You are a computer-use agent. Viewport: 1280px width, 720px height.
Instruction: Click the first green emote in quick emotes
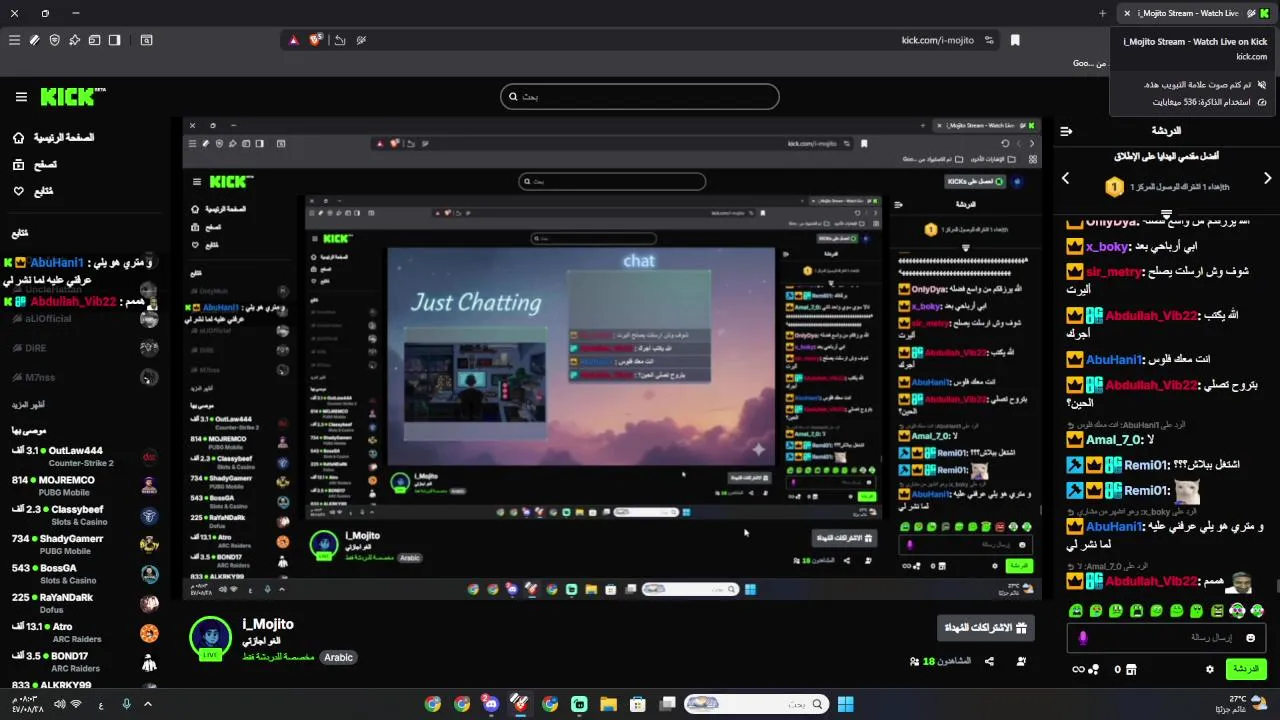pos(1076,610)
